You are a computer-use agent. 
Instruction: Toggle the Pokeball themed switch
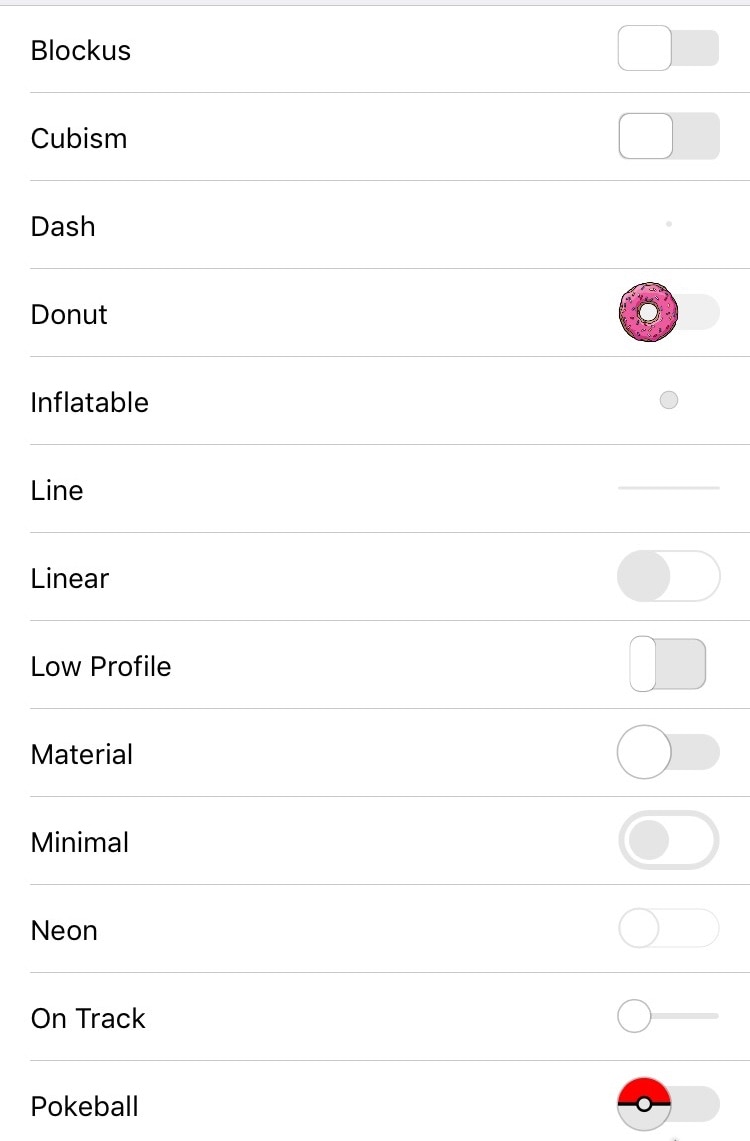click(x=669, y=1104)
